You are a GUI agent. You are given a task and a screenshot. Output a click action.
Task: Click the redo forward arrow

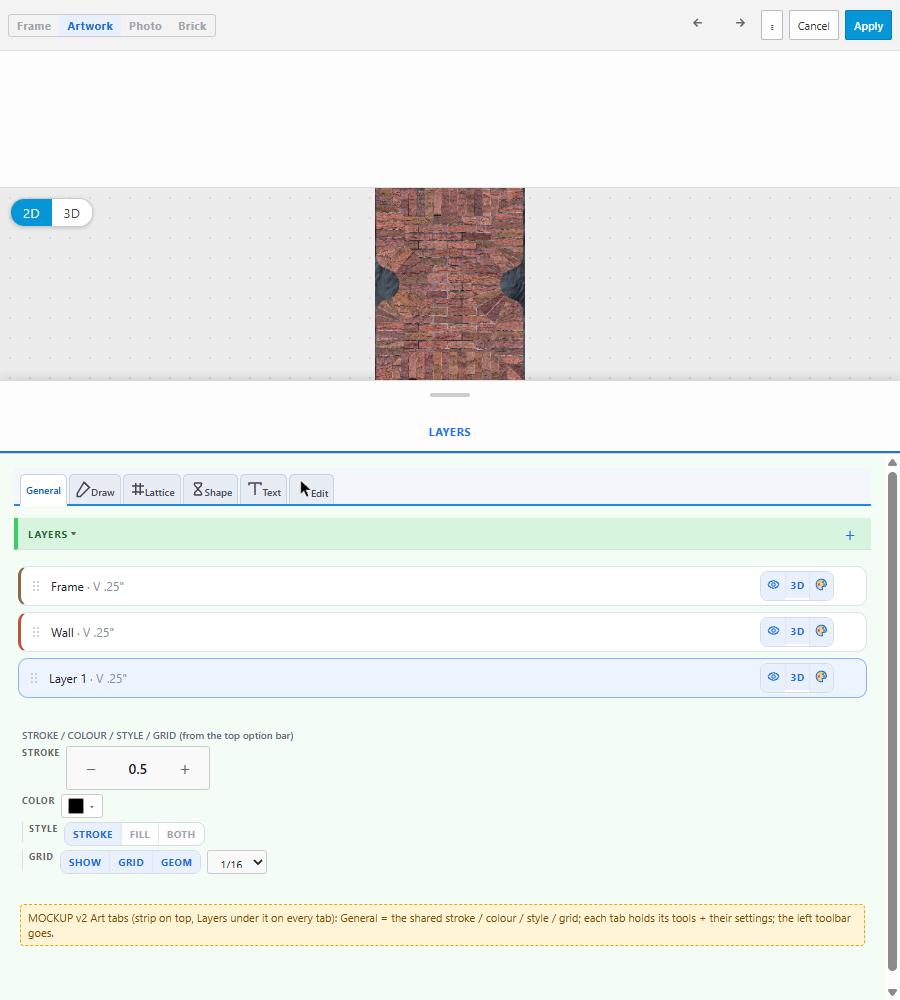coord(740,23)
